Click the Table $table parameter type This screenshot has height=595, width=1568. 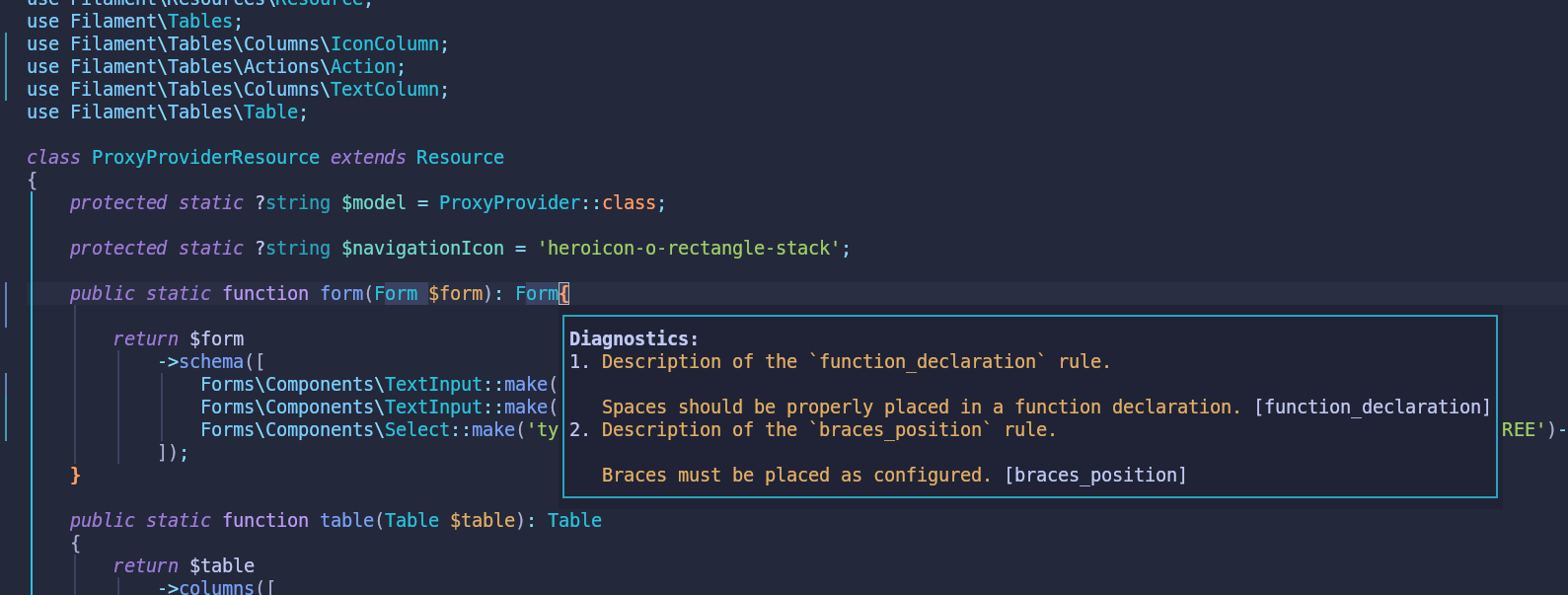click(411, 521)
